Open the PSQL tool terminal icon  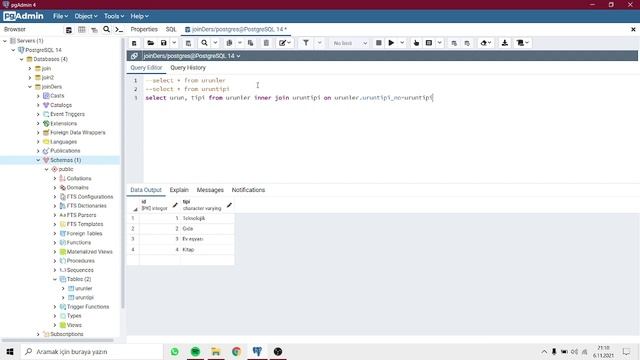pyautogui.click(x=119, y=29)
